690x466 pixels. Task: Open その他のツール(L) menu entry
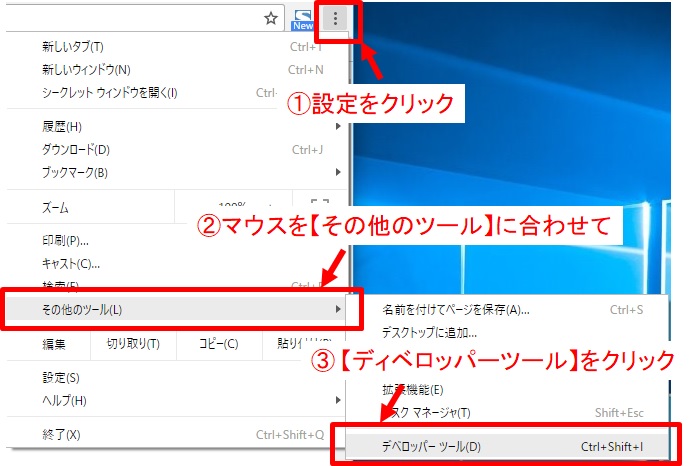tap(177, 309)
